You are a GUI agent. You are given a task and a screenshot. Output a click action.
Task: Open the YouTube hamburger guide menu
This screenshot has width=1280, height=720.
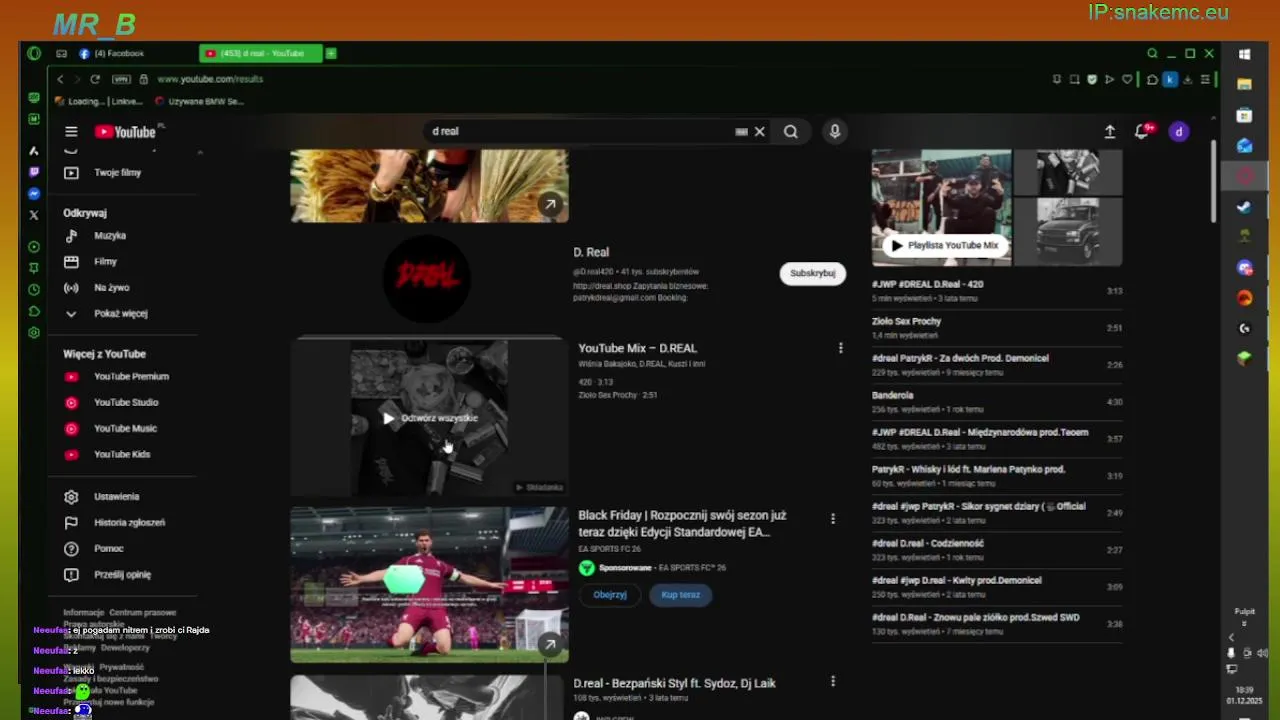(71, 131)
